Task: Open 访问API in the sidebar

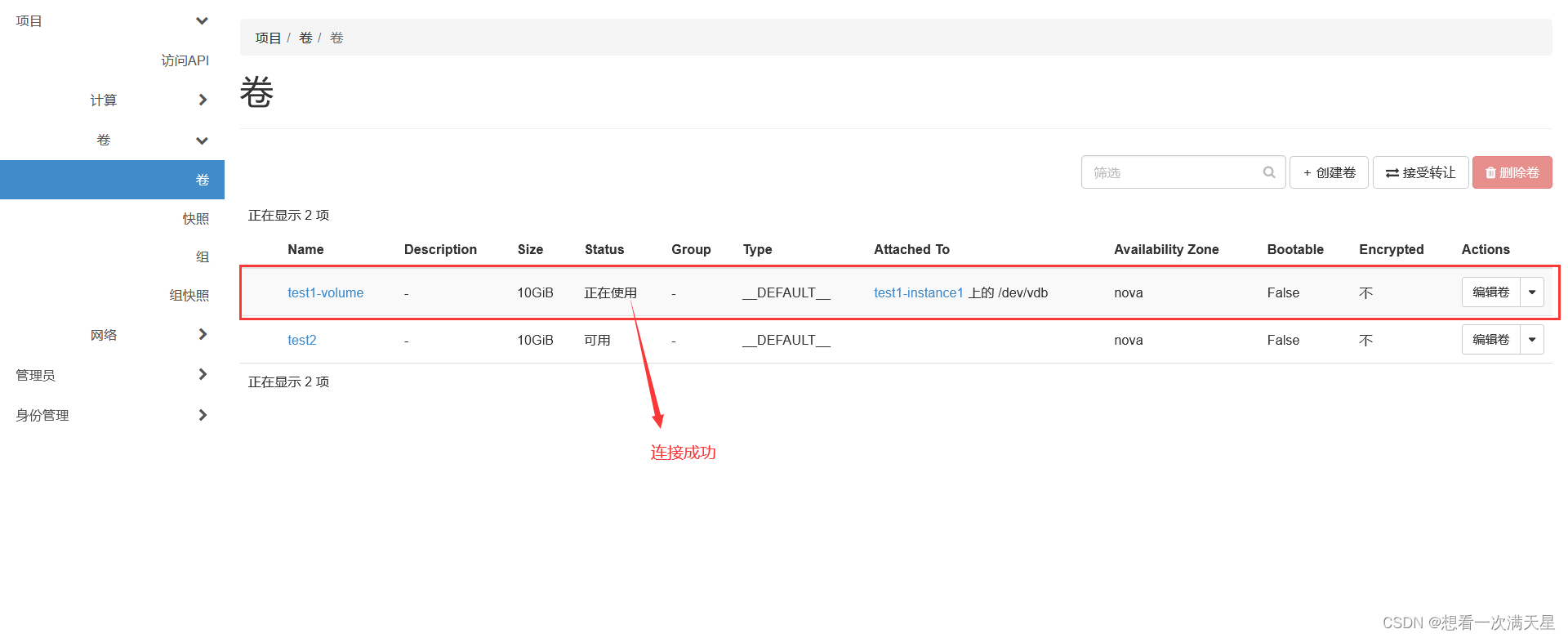Action: pos(185,60)
